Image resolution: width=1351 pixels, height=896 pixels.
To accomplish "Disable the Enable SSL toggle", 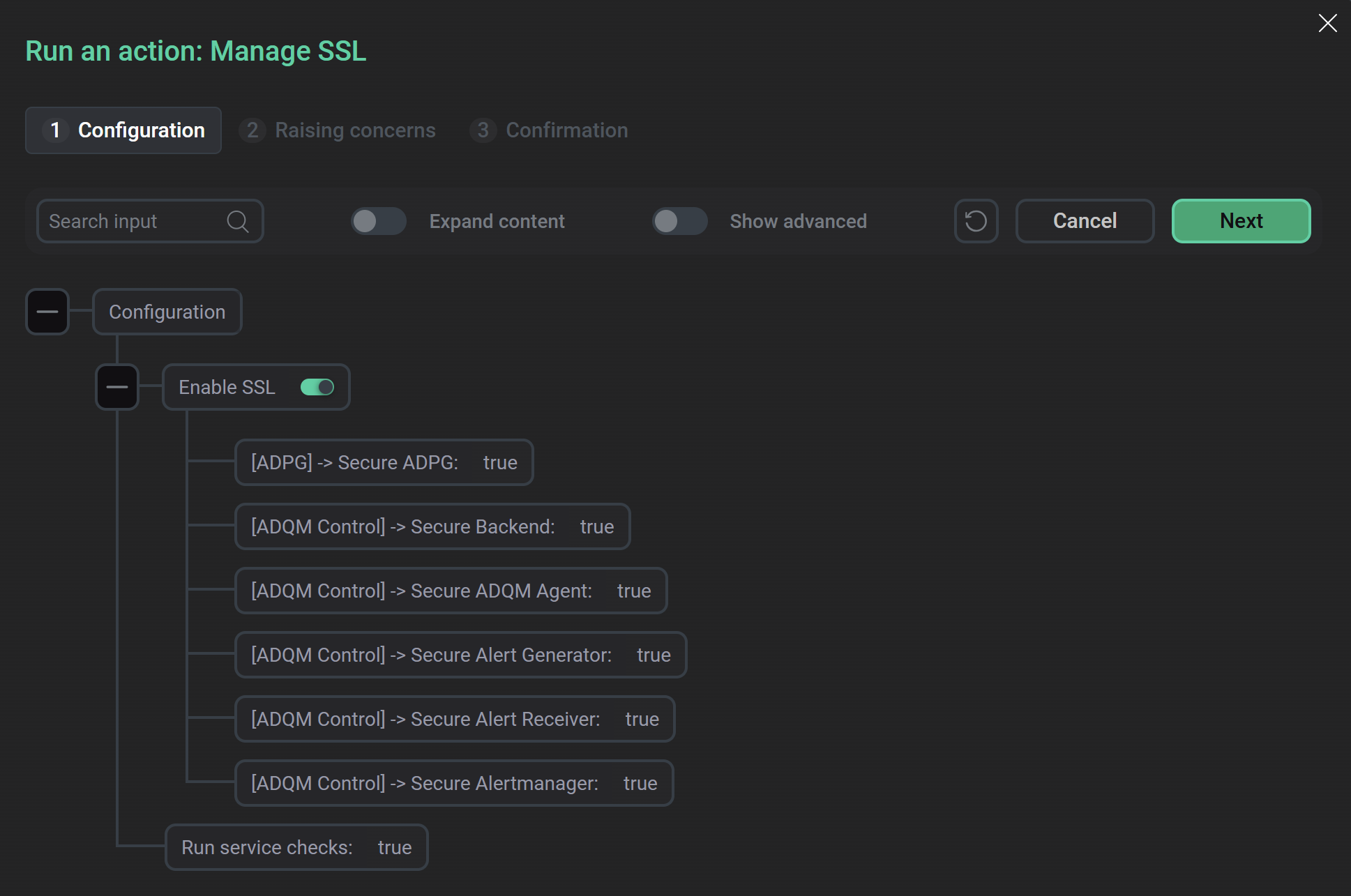I will coord(317,387).
